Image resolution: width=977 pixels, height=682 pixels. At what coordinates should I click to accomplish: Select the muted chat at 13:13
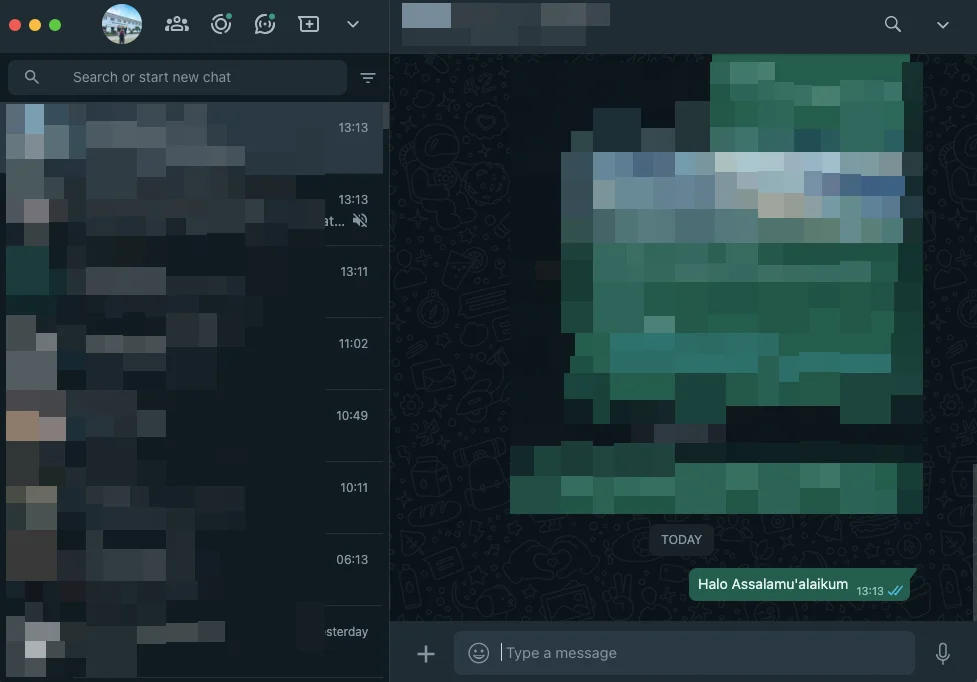point(195,210)
